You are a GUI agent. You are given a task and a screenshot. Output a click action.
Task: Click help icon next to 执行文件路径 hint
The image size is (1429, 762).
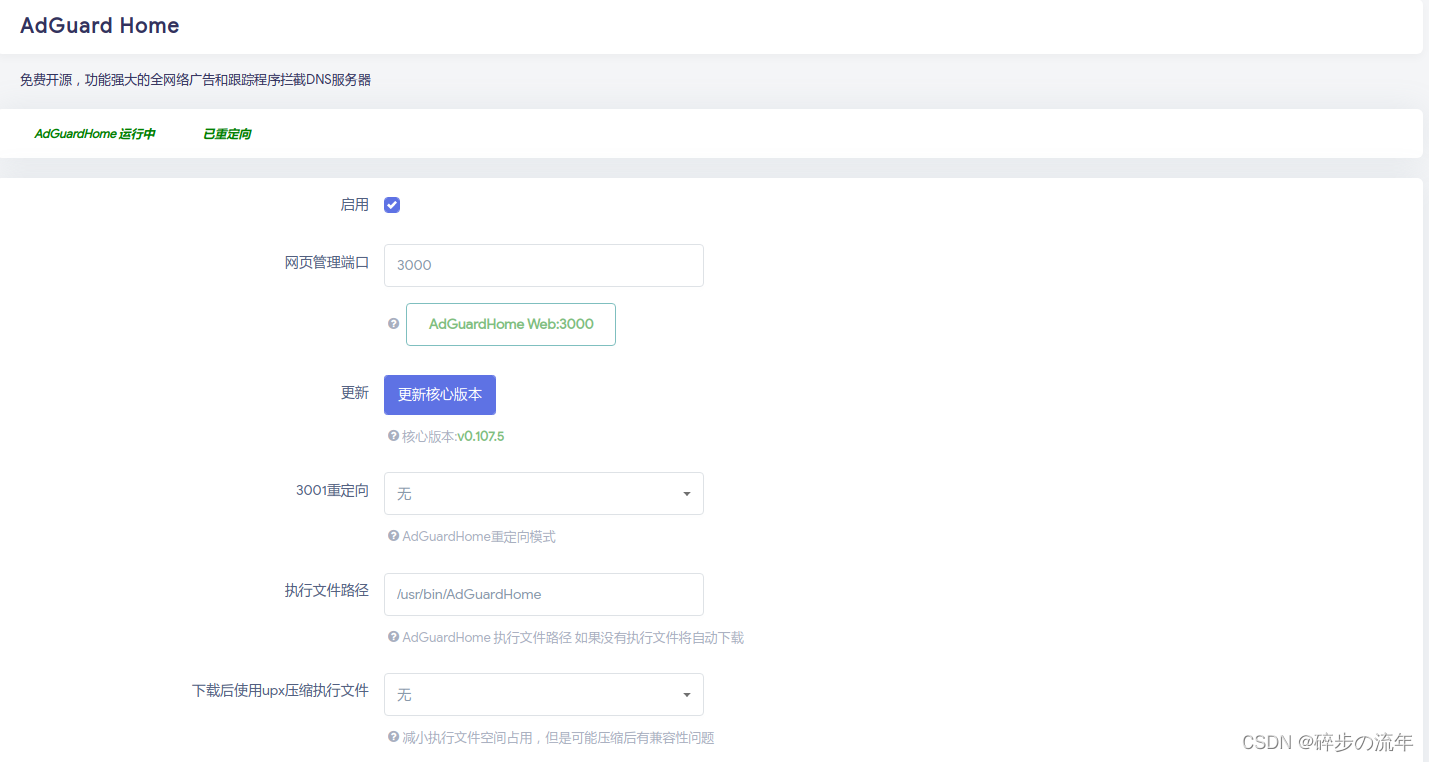click(393, 637)
